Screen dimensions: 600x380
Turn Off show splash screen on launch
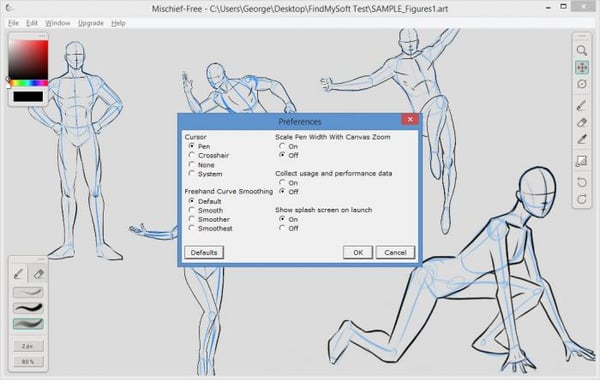click(x=289, y=228)
